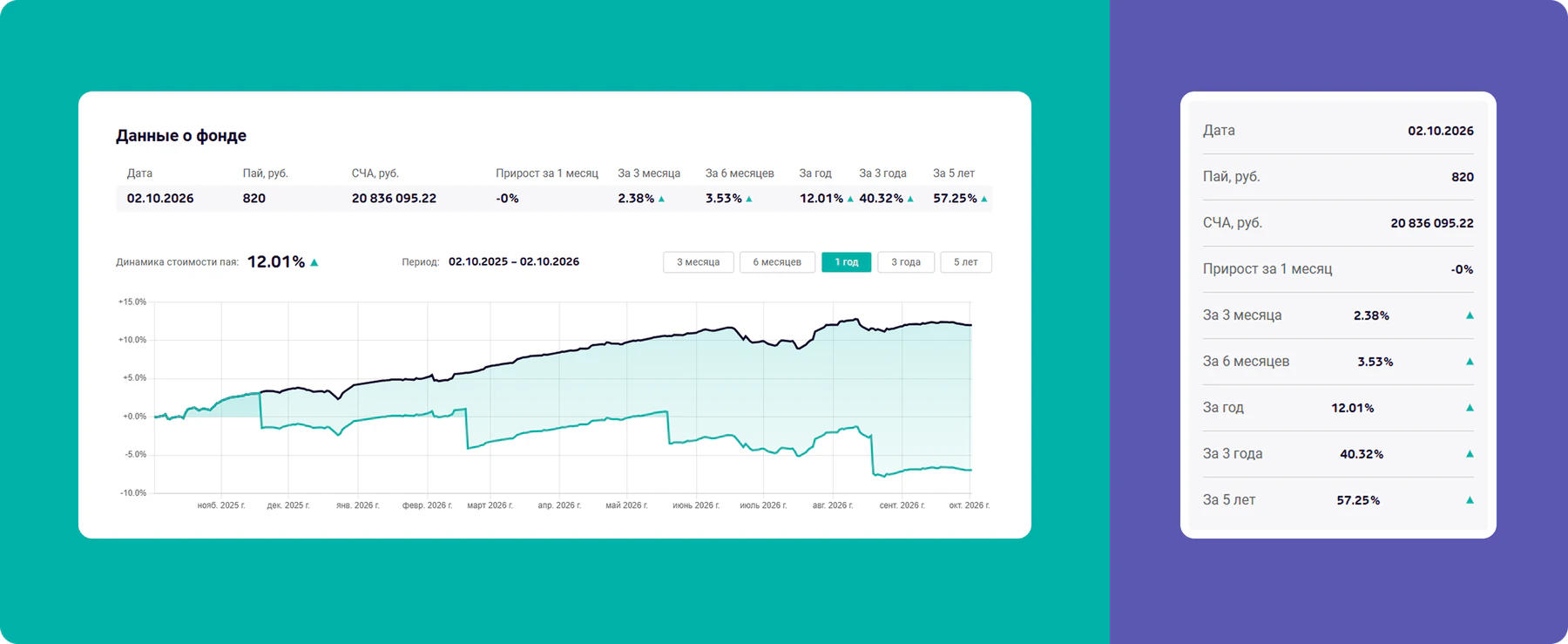Click arrow in За 5 лет card row
The height and width of the screenshot is (644, 1568).
tap(1470, 500)
